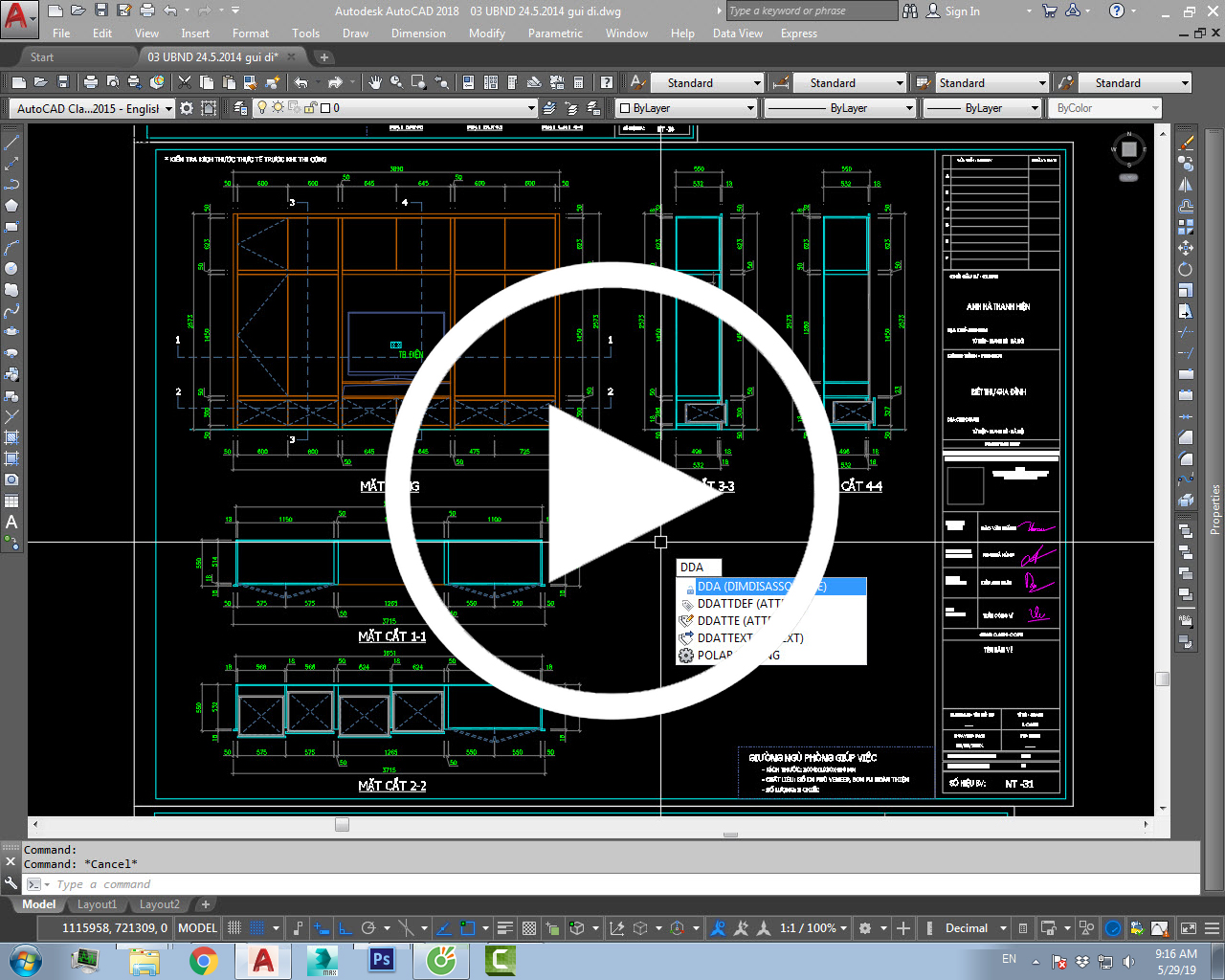Select the Erase modify tool

1186,143
